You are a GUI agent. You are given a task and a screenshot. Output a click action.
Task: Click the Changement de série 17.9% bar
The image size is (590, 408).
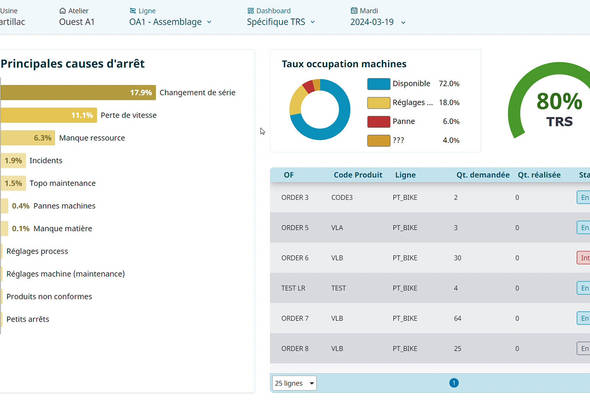pyautogui.click(x=78, y=93)
